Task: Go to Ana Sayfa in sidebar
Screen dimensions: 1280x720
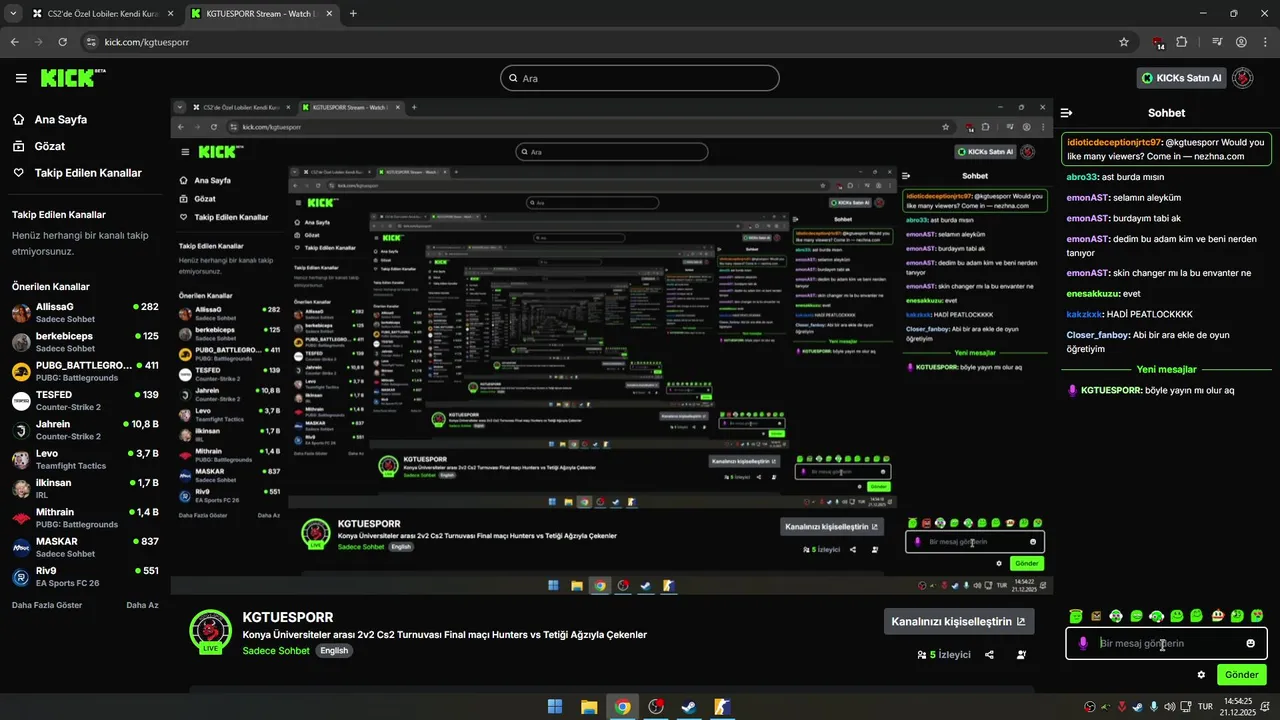Action: [x=61, y=119]
